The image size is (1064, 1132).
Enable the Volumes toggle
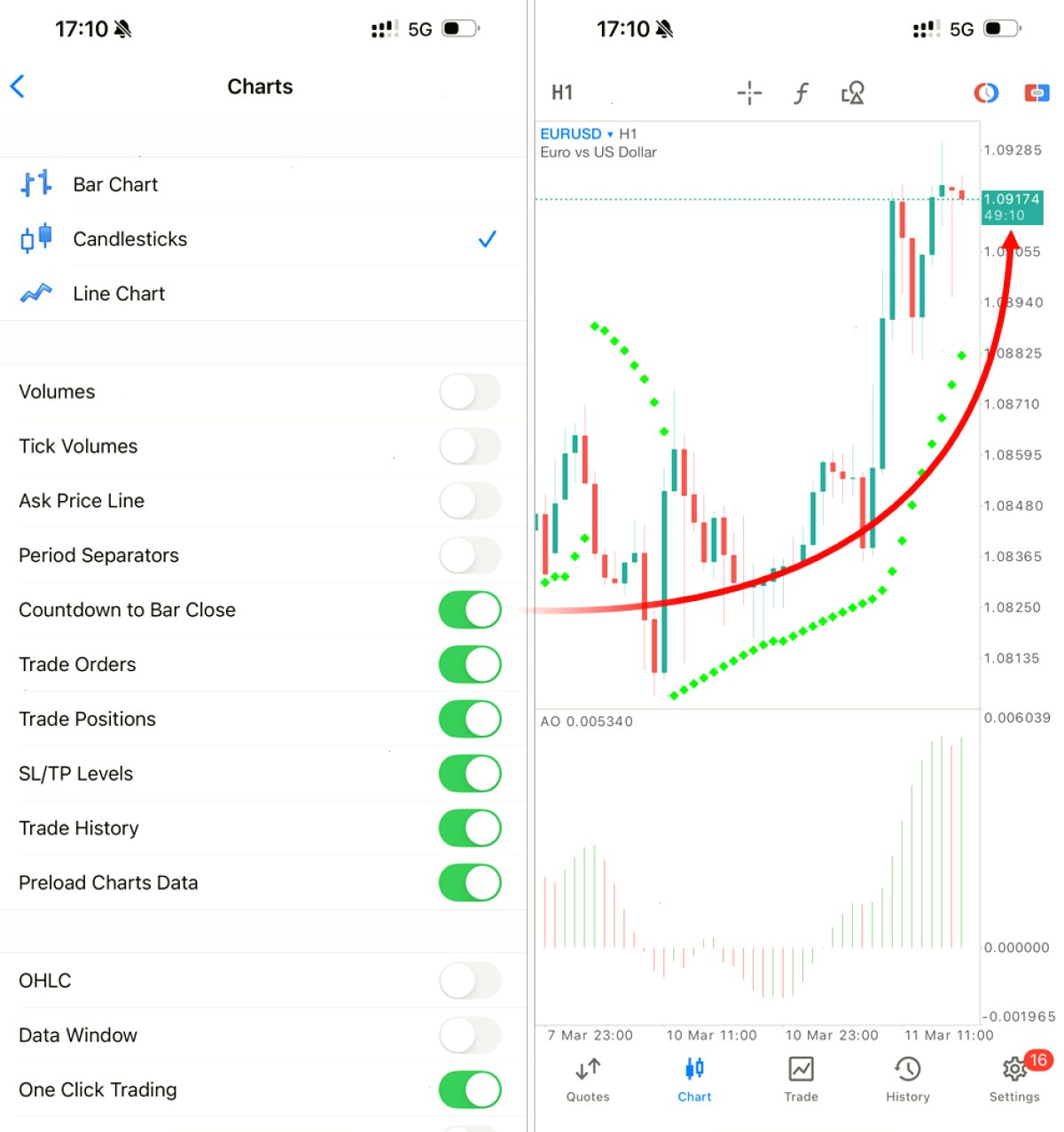coord(470,392)
